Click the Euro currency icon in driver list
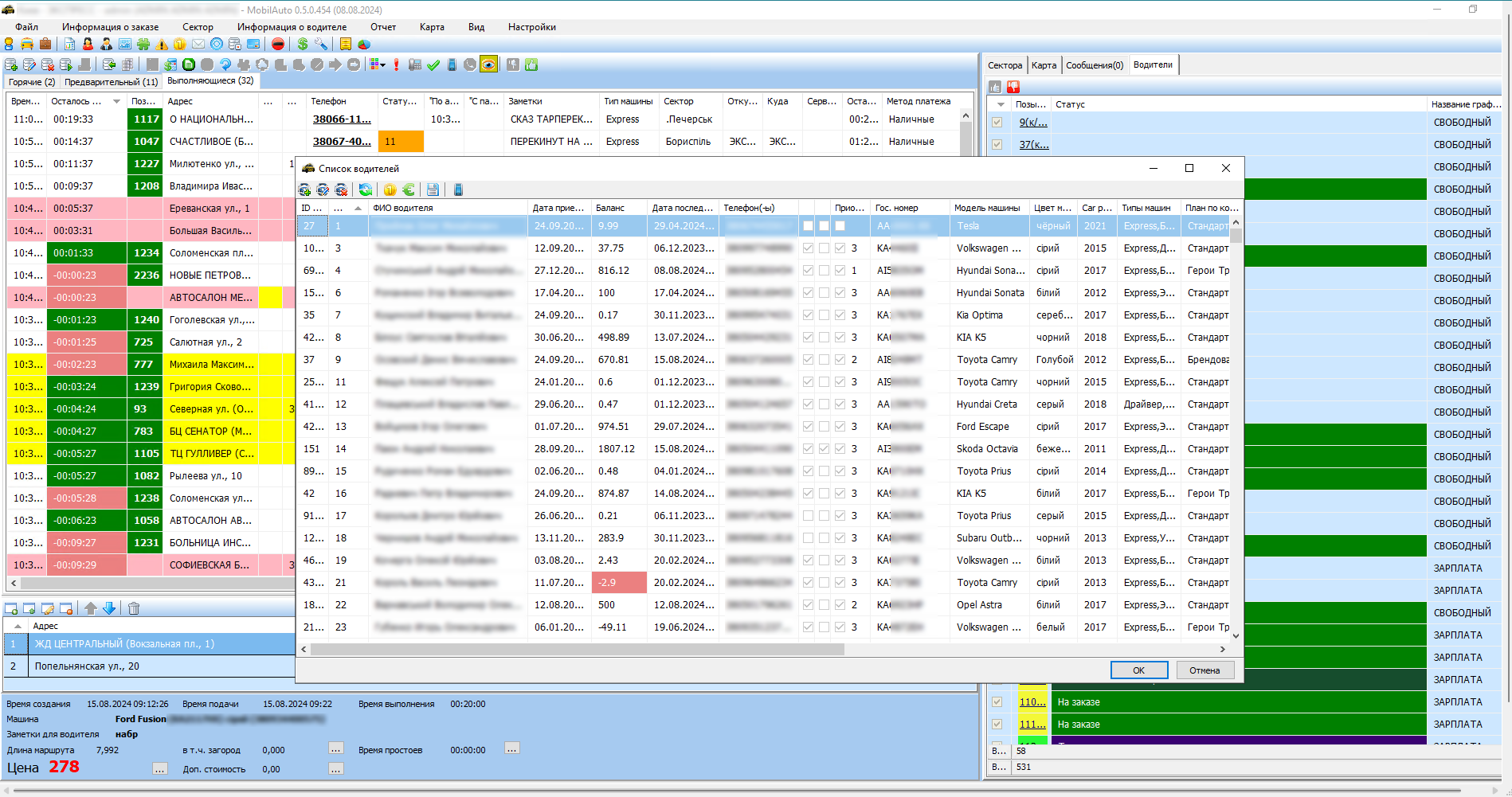1512x797 pixels. [409, 189]
